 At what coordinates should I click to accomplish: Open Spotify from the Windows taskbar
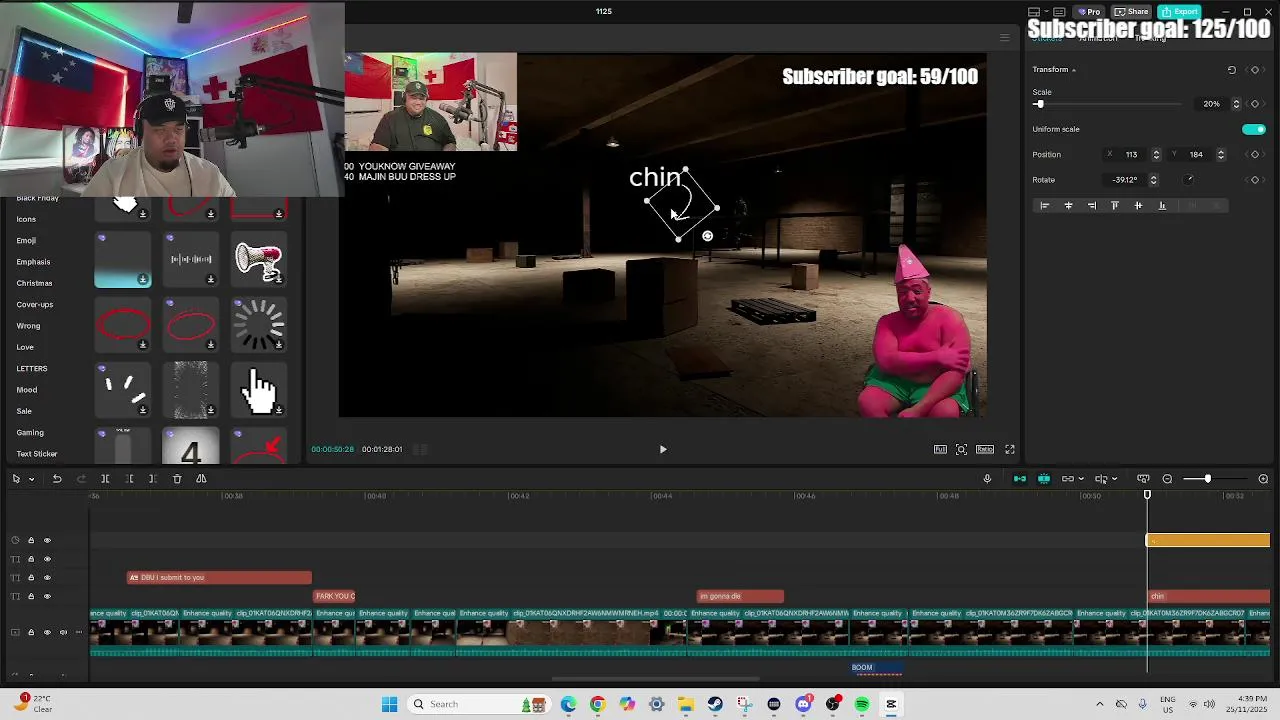tap(862, 704)
